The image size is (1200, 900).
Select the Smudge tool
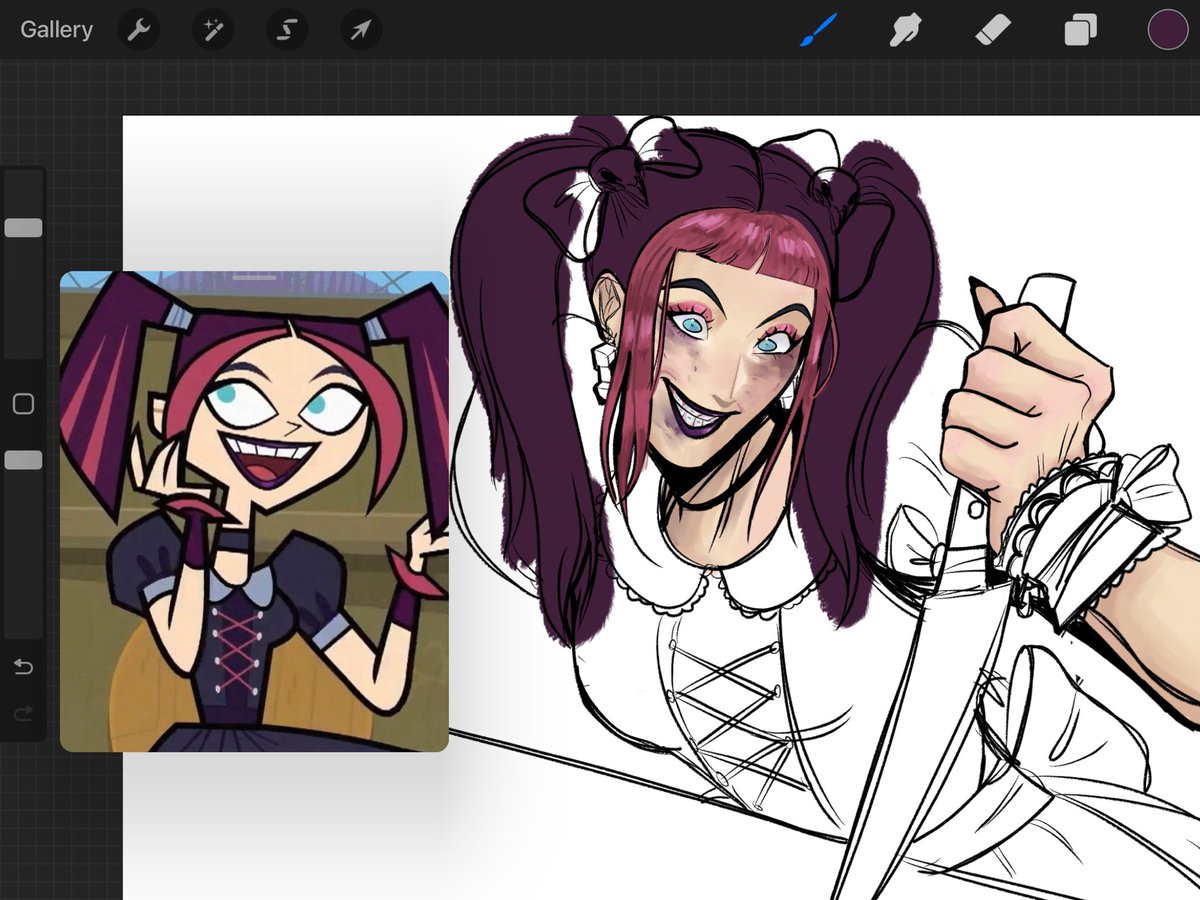point(905,30)
